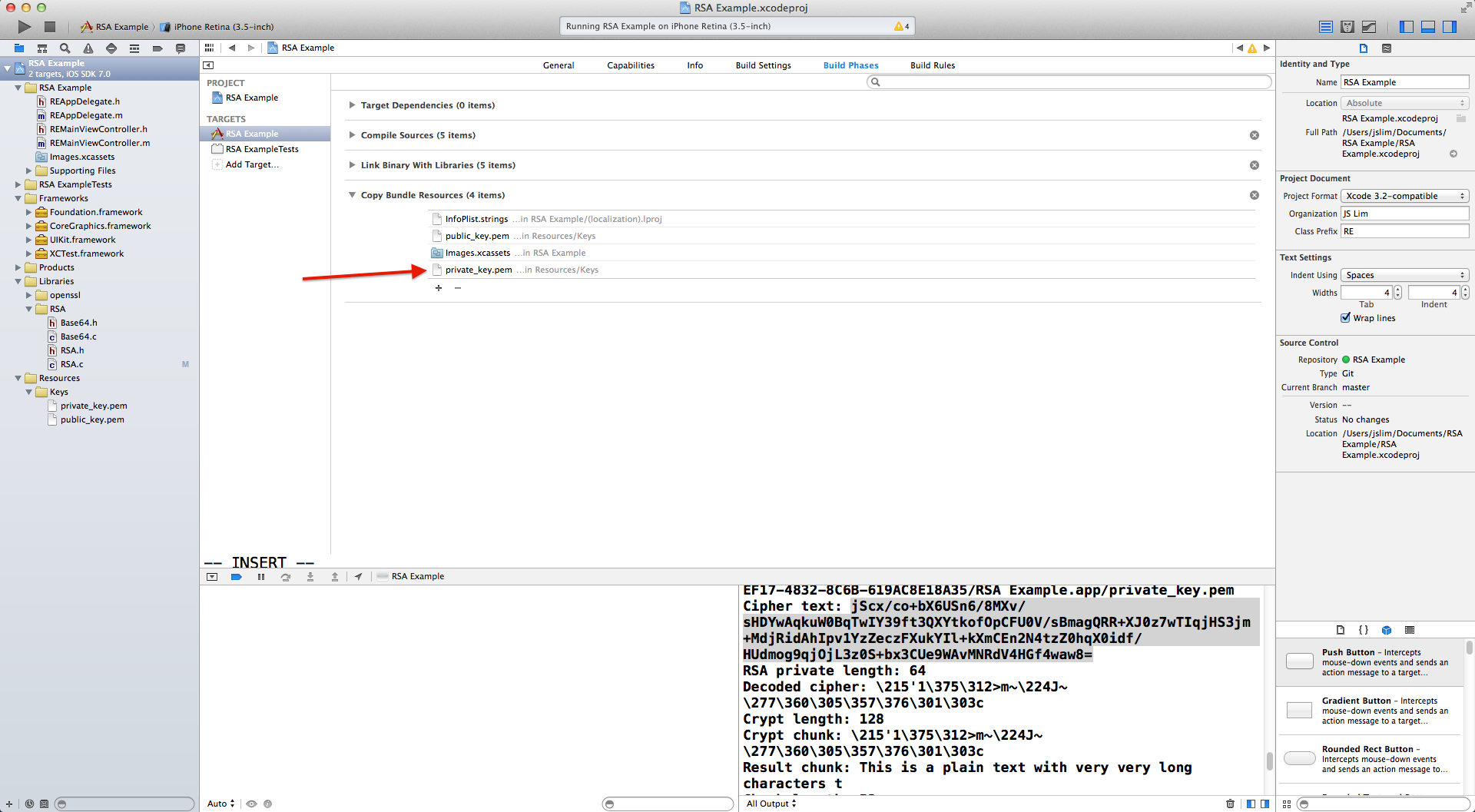Switch to the Build Rules tab

[x=933, y=65]
